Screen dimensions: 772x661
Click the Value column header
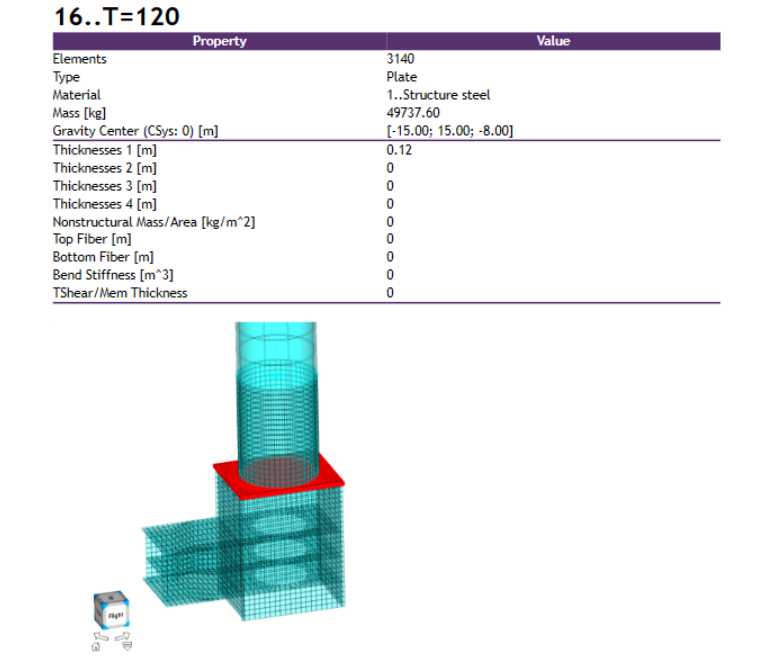[x=553, y=41]
